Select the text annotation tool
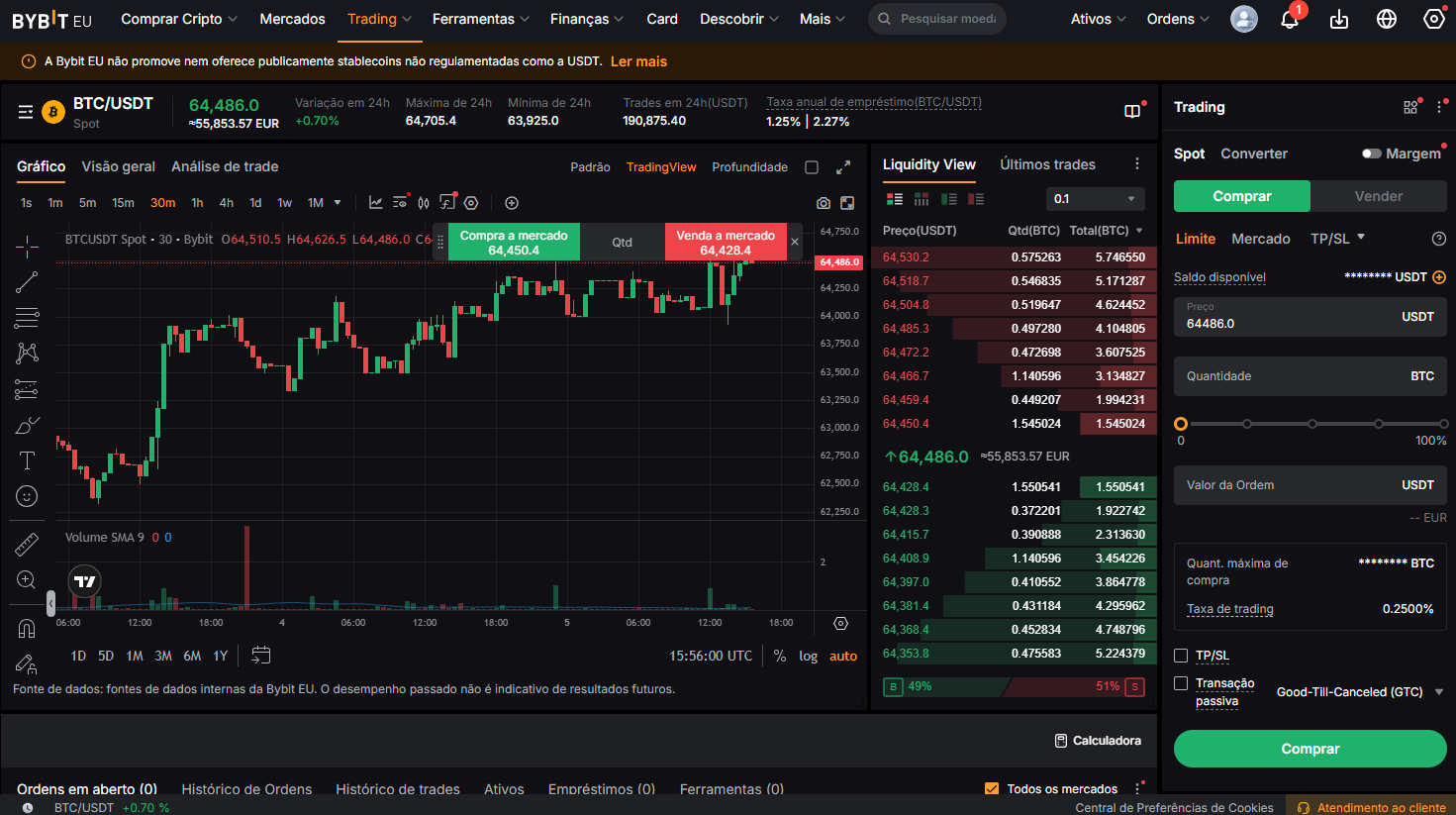The width and height of the screenshot is (1456, 815). point(27,460)
